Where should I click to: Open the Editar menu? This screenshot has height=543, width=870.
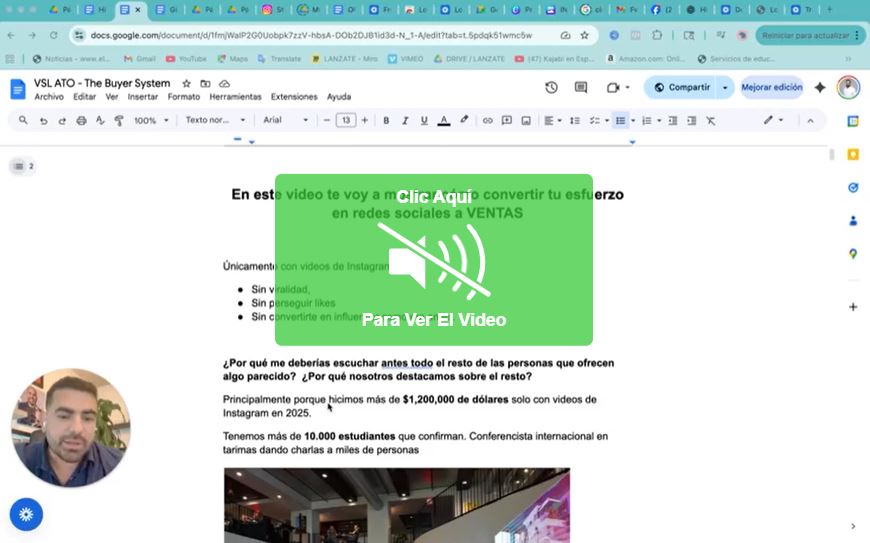[84, 97]
